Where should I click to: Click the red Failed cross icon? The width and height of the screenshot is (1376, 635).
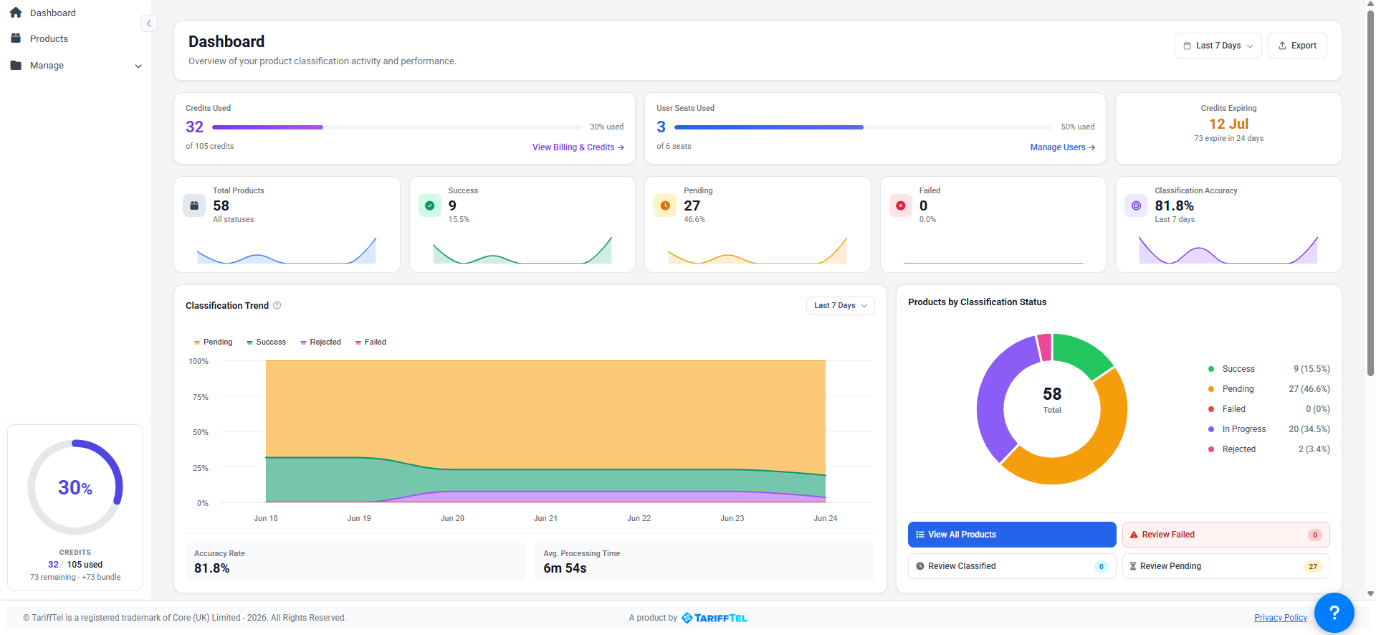[900, 205]
